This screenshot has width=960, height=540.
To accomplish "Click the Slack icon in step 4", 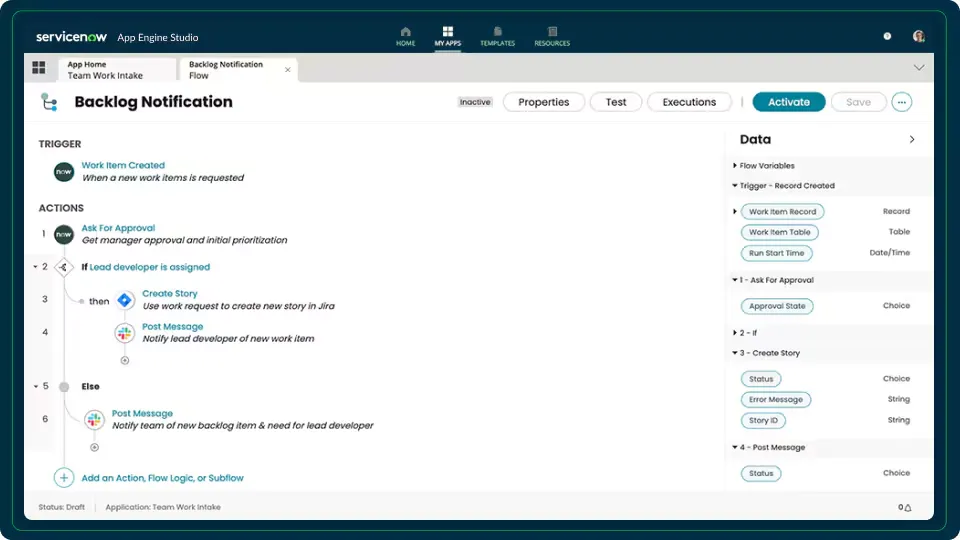I will pos(125,333).
